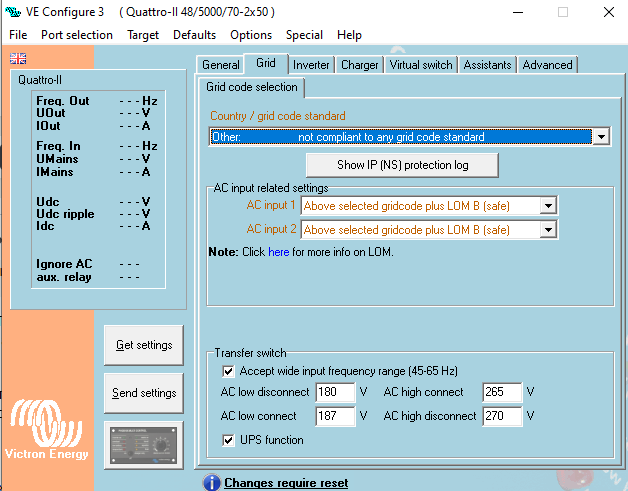
Task: Click the 'aux. relay' status label
Action: (64, 277)
